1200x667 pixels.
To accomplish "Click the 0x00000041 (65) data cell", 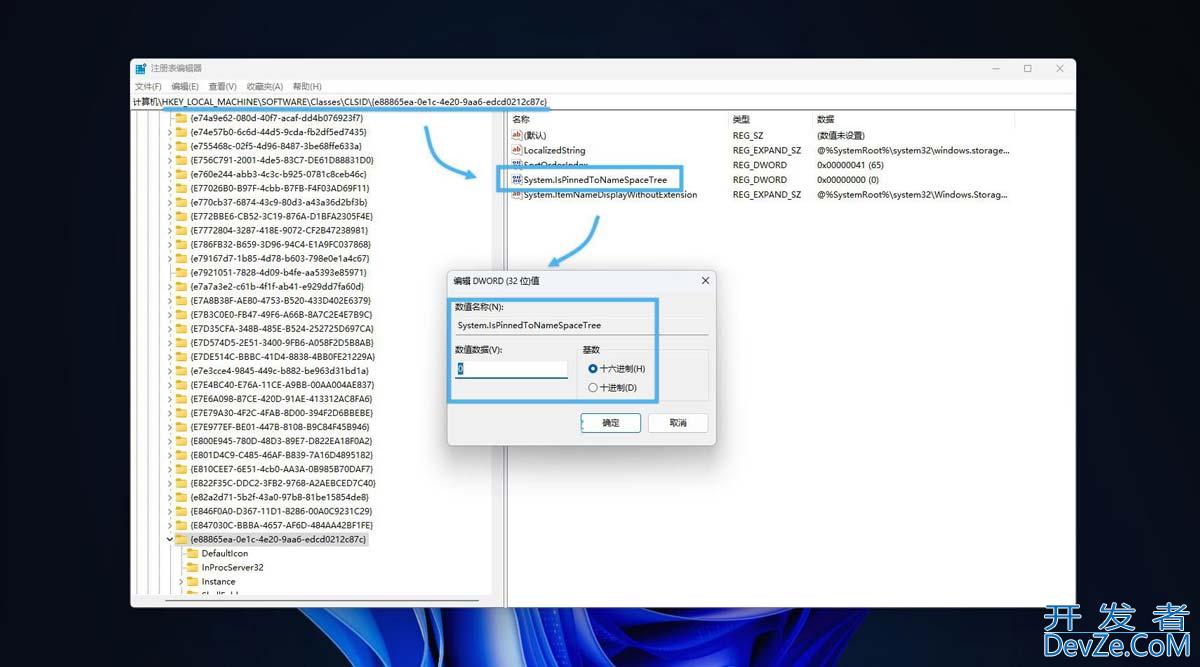I will coord(852,165).
